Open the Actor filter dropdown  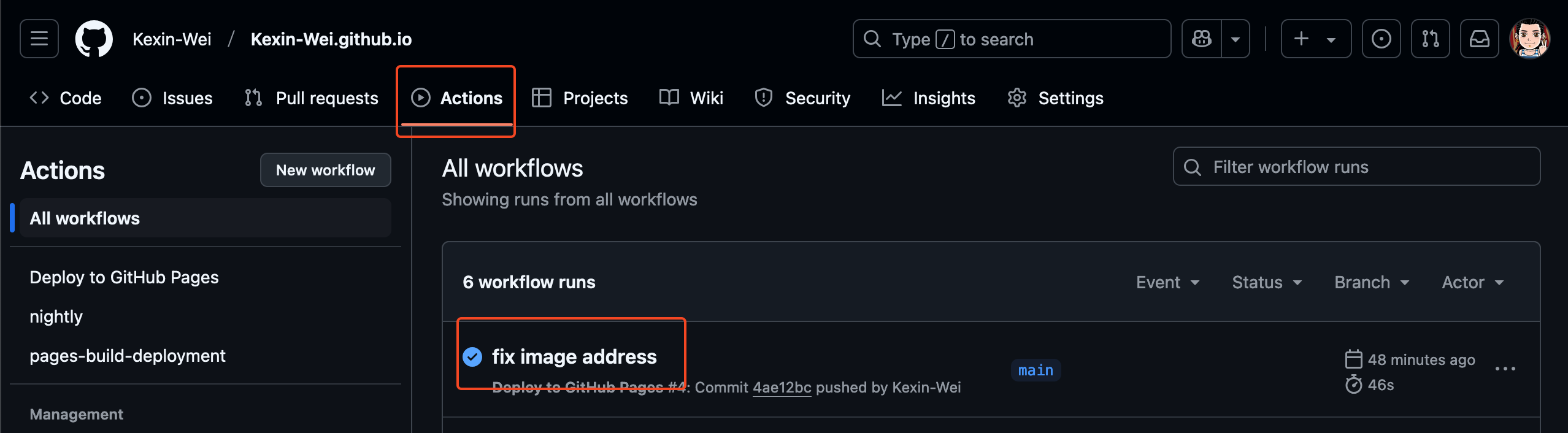1472,282
